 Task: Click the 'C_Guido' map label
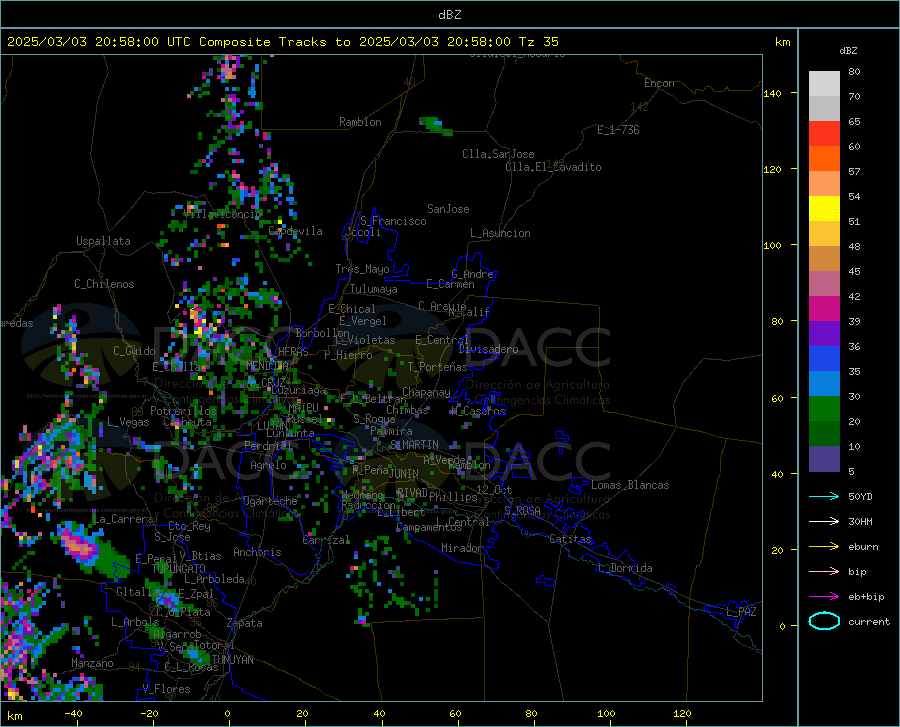coord(134,351)
